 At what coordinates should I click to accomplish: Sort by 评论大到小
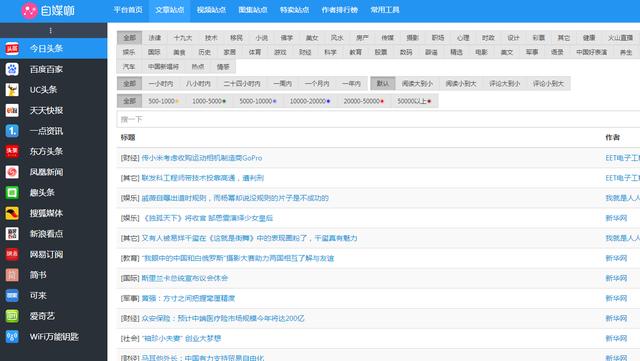point(504,84)
